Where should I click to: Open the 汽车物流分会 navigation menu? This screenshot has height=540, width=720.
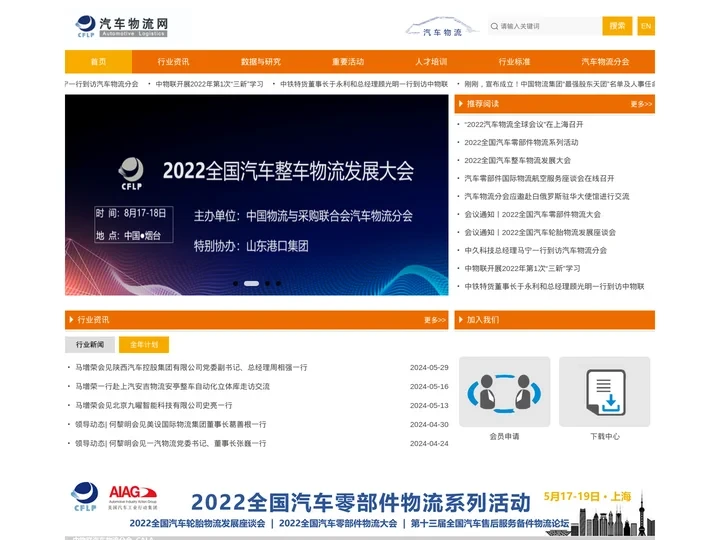point(605,62)
